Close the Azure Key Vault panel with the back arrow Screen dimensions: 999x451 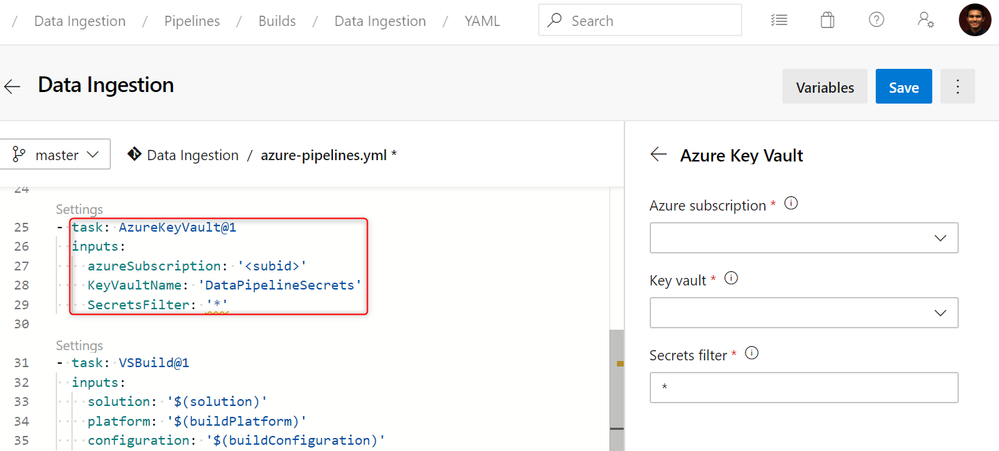658,155
